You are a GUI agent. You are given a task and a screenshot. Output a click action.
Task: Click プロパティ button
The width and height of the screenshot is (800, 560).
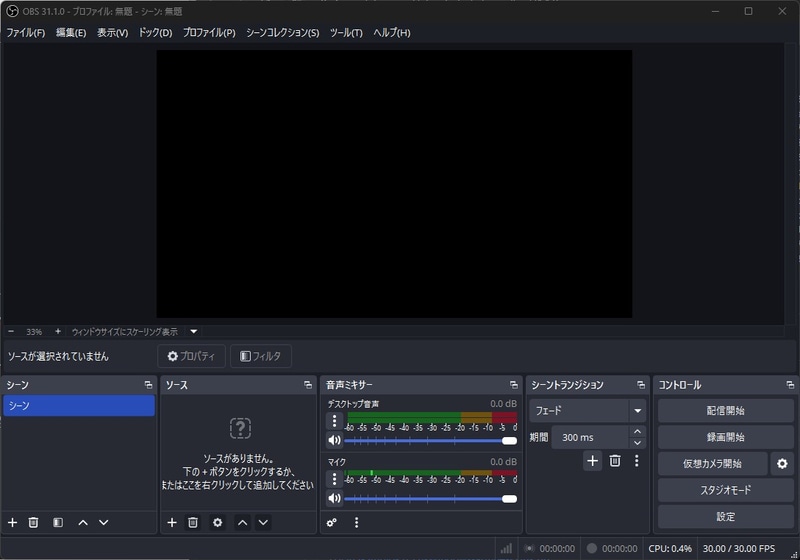pos(191,356)
